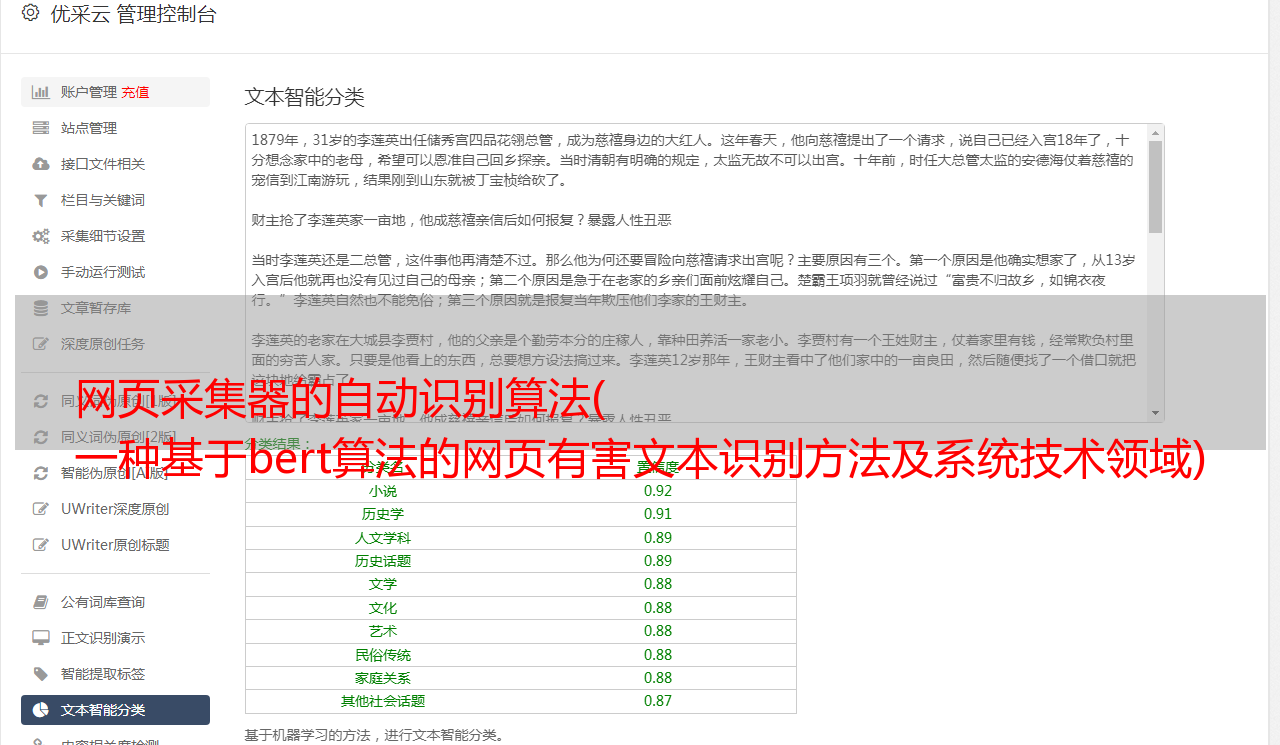Select the 其他社会话题 category cell
Screen dimensions: 1280x745
383,701
